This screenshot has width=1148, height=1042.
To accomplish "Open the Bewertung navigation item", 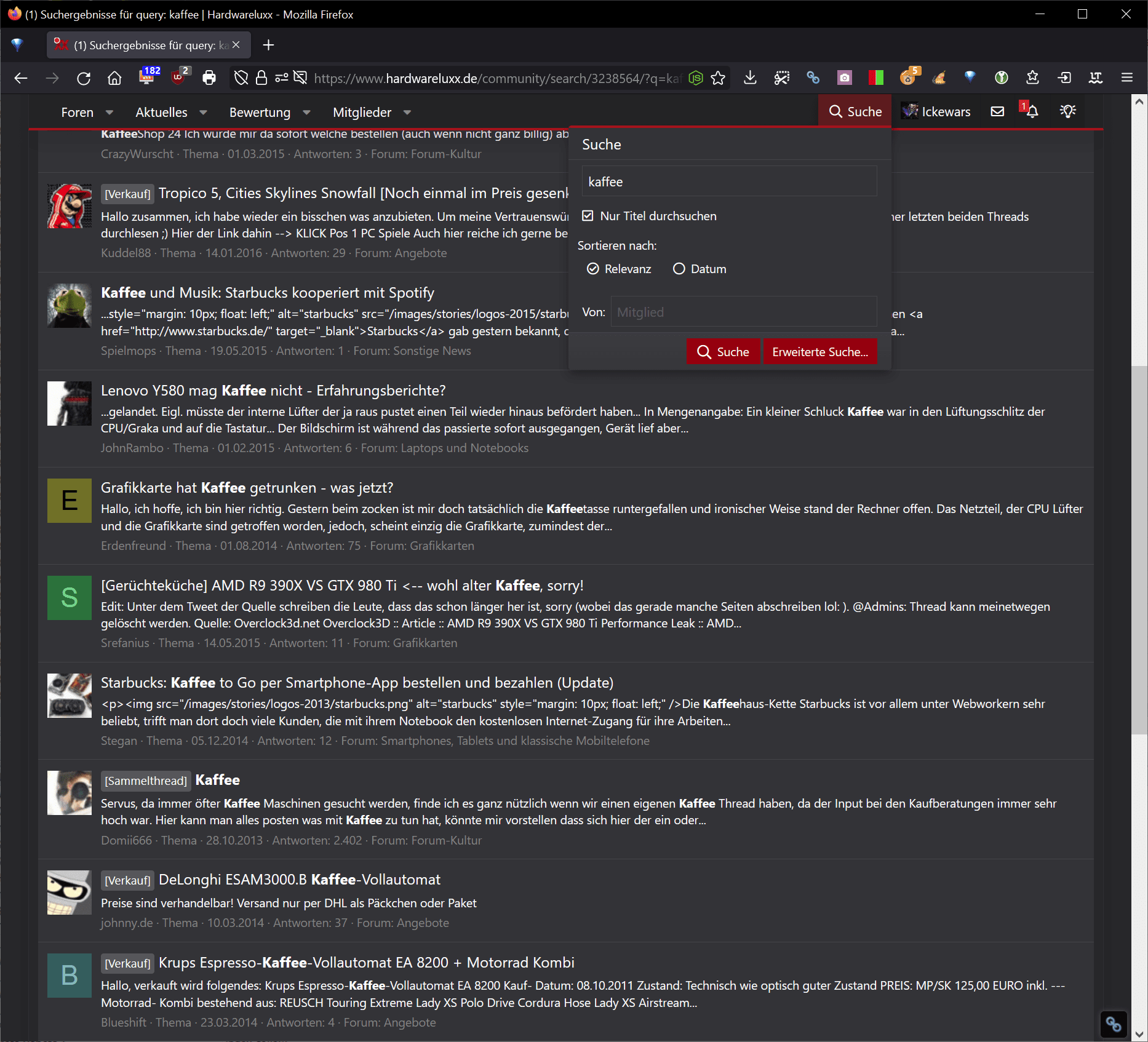I will 260,113.
